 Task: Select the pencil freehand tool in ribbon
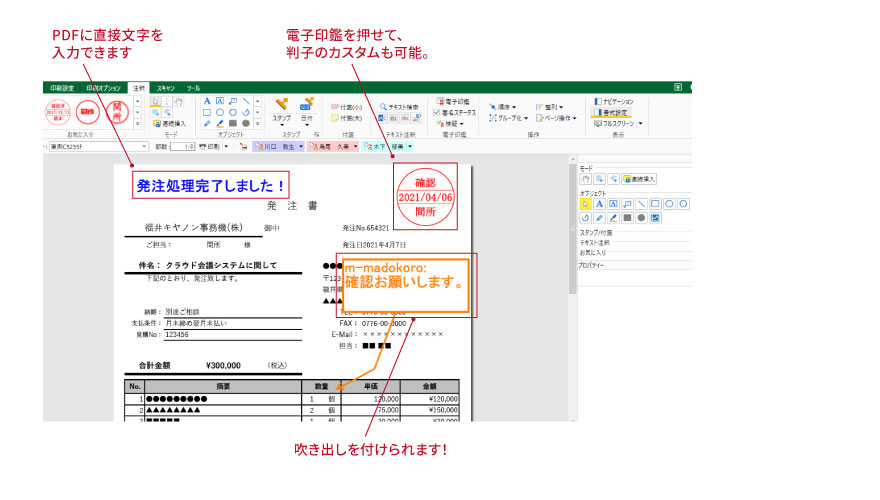click(207, 123)
